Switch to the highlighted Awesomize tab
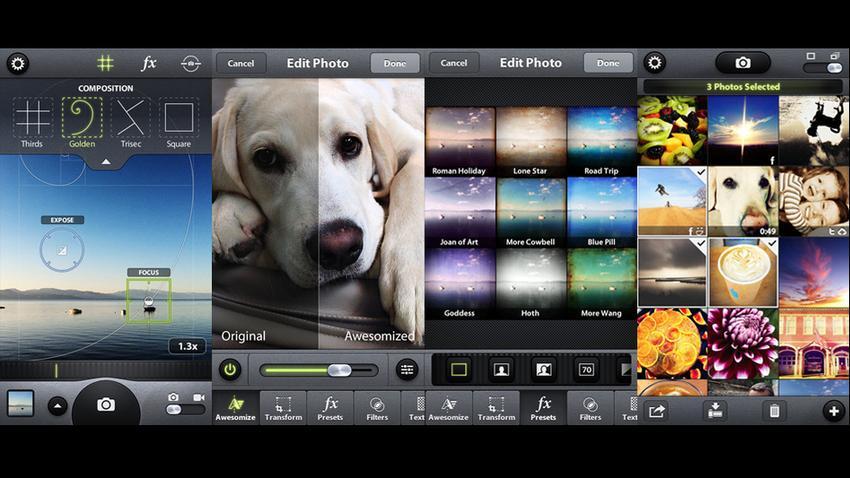The width and height of the screenshot is (850, 478). point(236,407)
